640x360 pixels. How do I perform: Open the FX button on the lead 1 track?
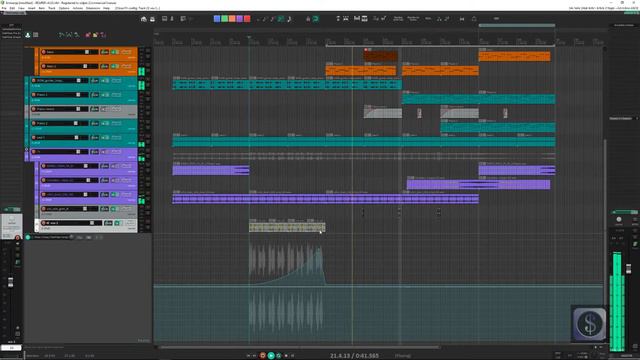click(95, 138)
